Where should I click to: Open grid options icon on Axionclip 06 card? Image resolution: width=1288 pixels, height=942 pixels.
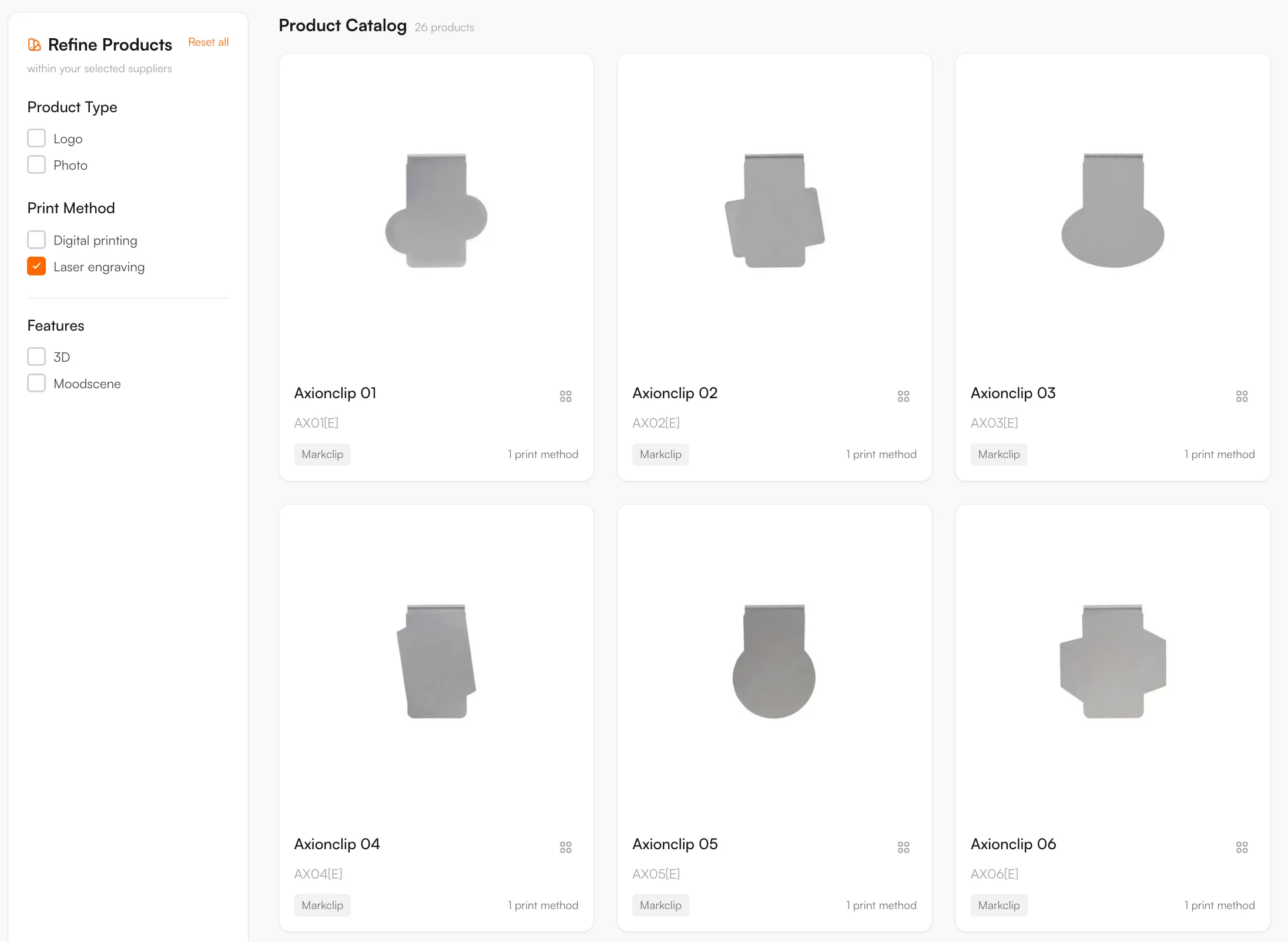coord(1242,847)
